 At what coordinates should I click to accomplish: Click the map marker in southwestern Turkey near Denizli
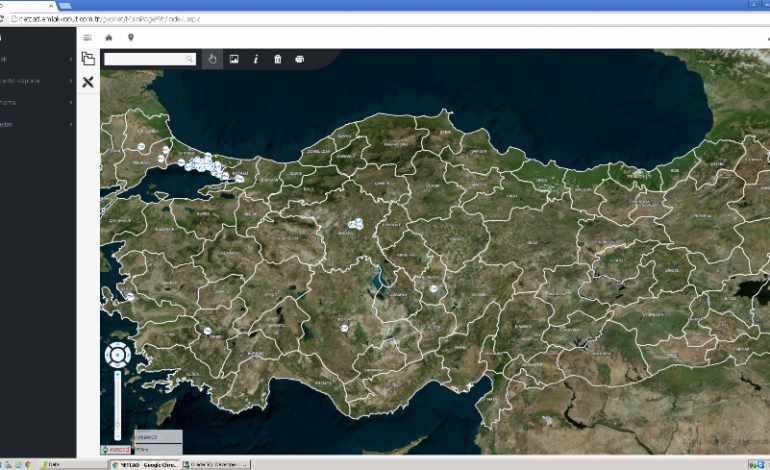207,331
